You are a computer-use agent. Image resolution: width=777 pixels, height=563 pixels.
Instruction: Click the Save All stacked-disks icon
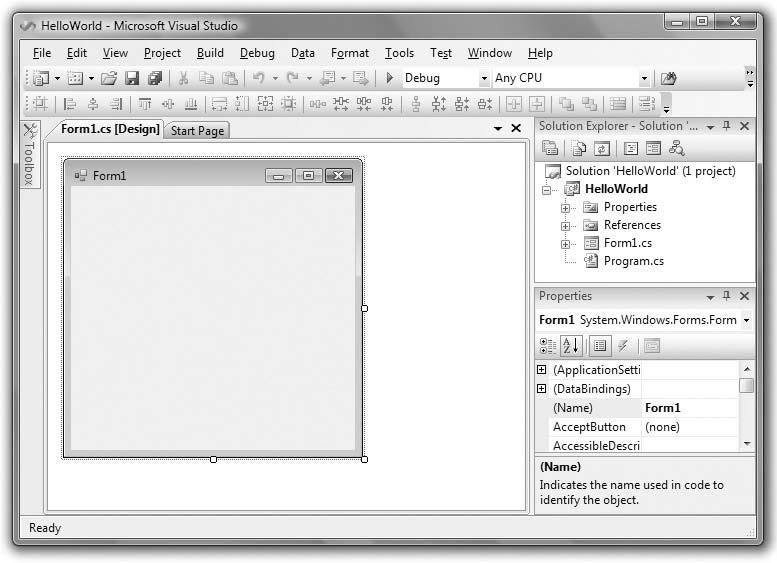tap(155, 78)
